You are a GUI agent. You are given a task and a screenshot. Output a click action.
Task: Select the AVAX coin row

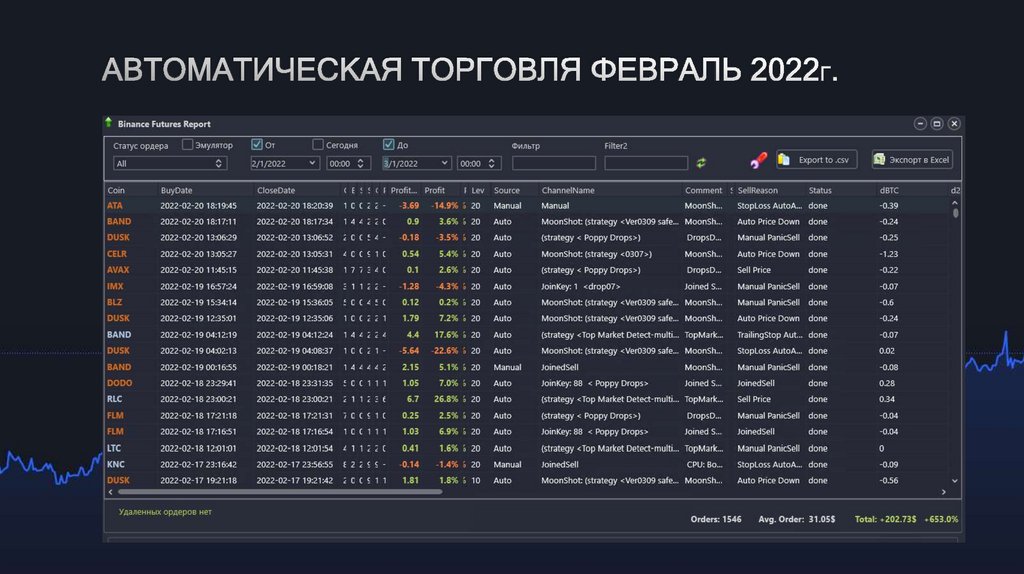528,270
